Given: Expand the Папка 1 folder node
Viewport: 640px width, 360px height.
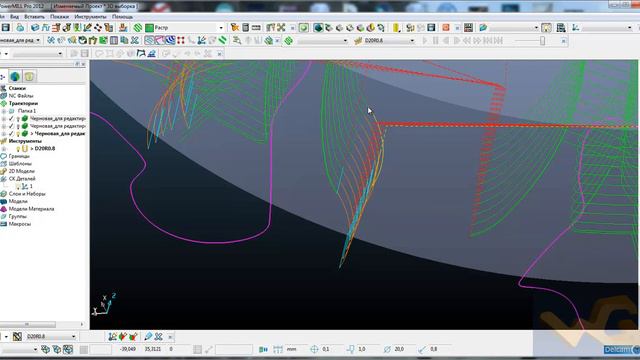Looking at the screenshot, I should 4,111.
